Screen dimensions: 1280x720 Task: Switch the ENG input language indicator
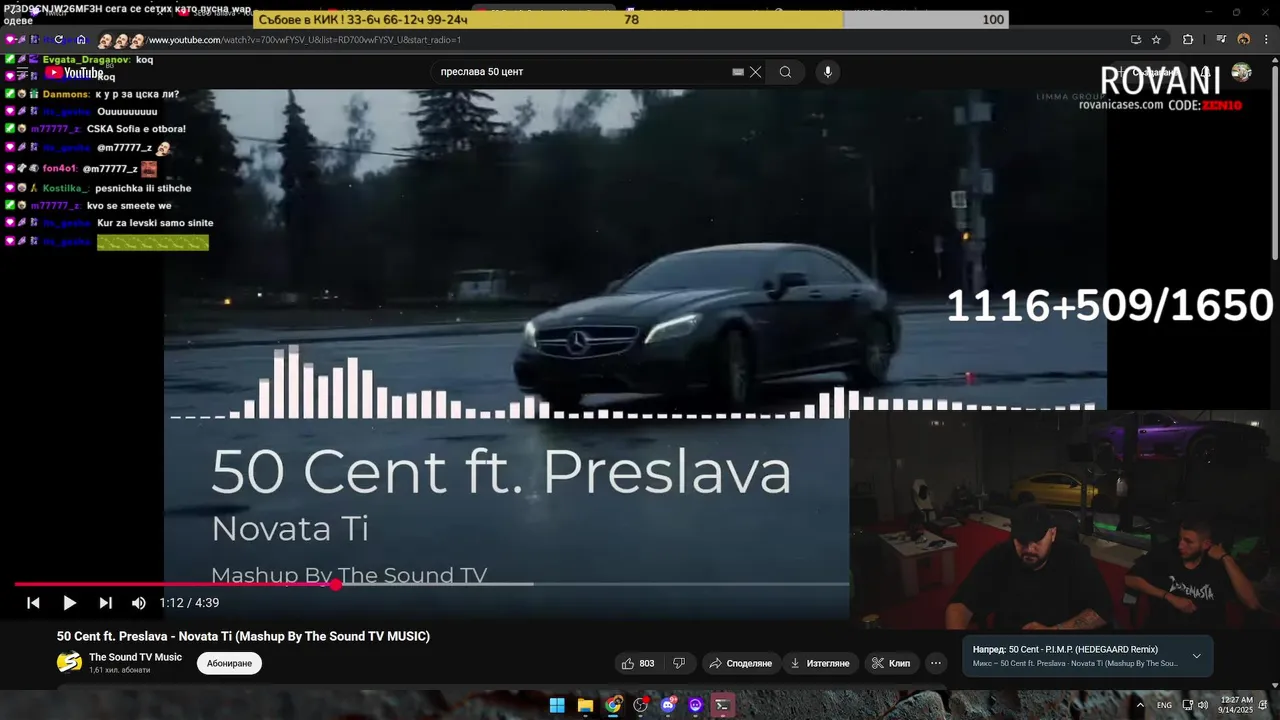point(1164,705)
